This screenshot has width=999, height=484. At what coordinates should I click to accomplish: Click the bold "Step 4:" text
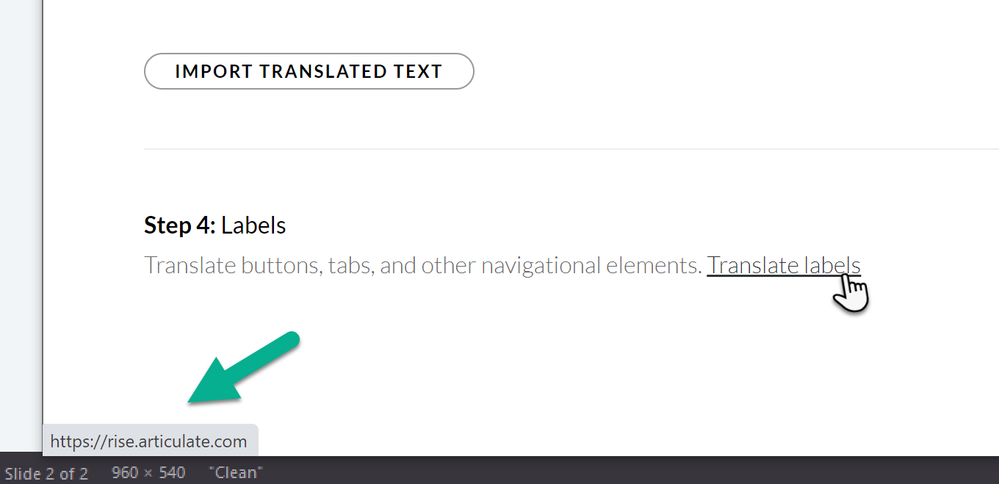[x=179, y=226]
